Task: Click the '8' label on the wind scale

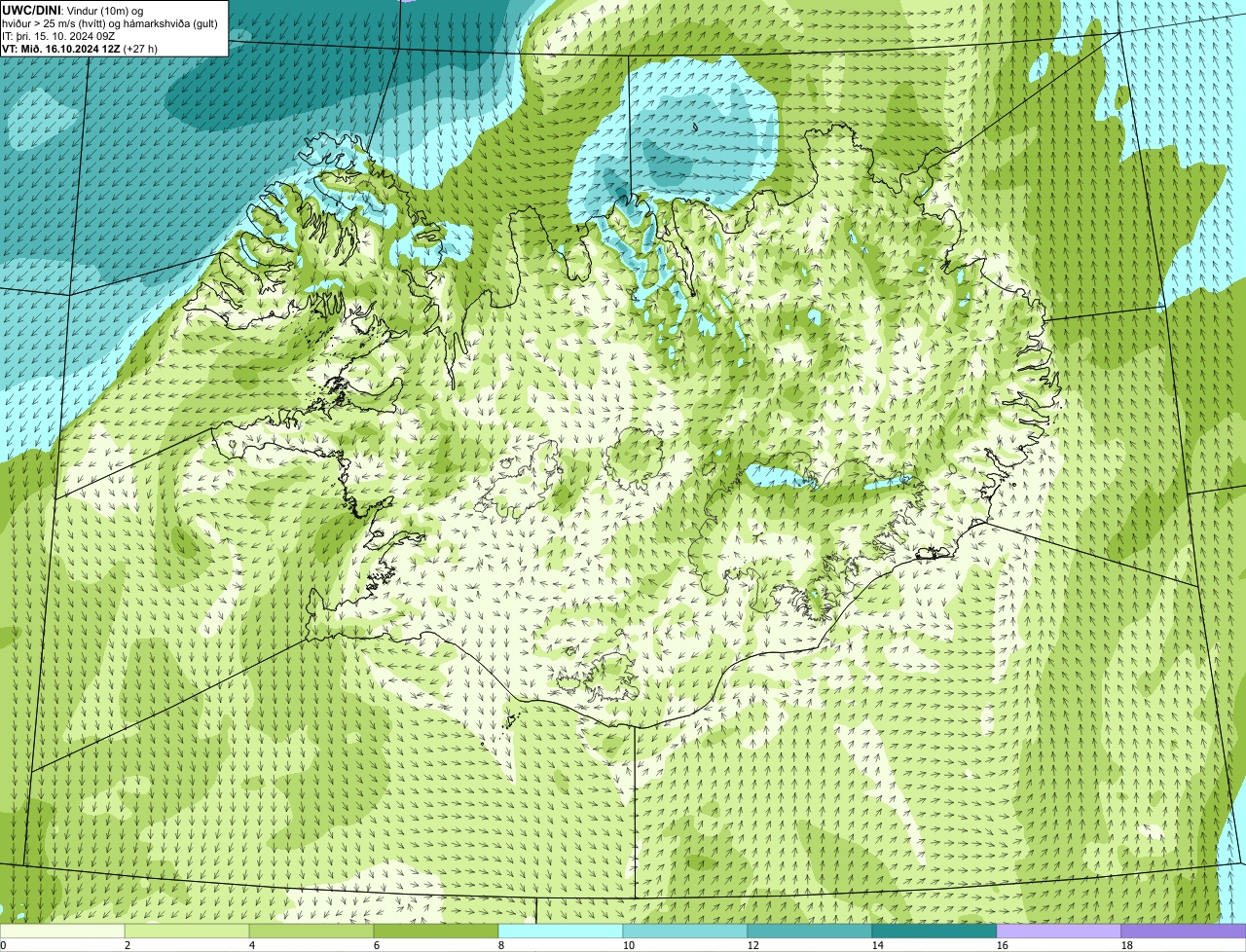Action: point(501,945)
